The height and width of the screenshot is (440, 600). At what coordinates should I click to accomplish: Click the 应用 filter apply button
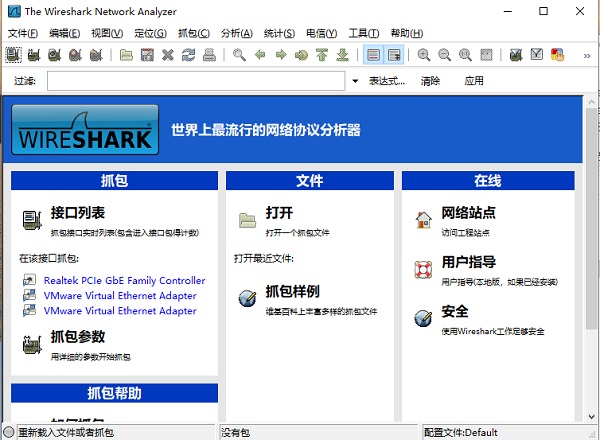pyautogui.click(x=474, y=80)
